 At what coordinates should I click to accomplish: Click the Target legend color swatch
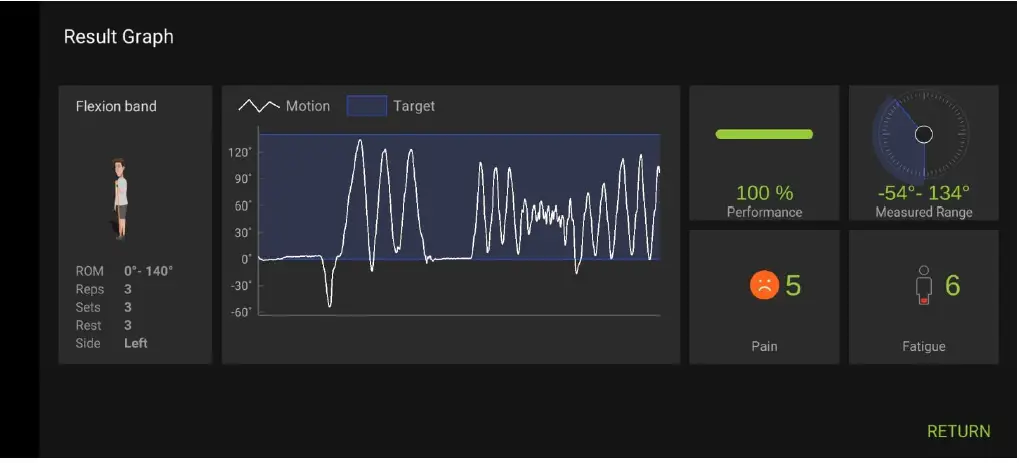pyautogui.click(x=366, y=106)
